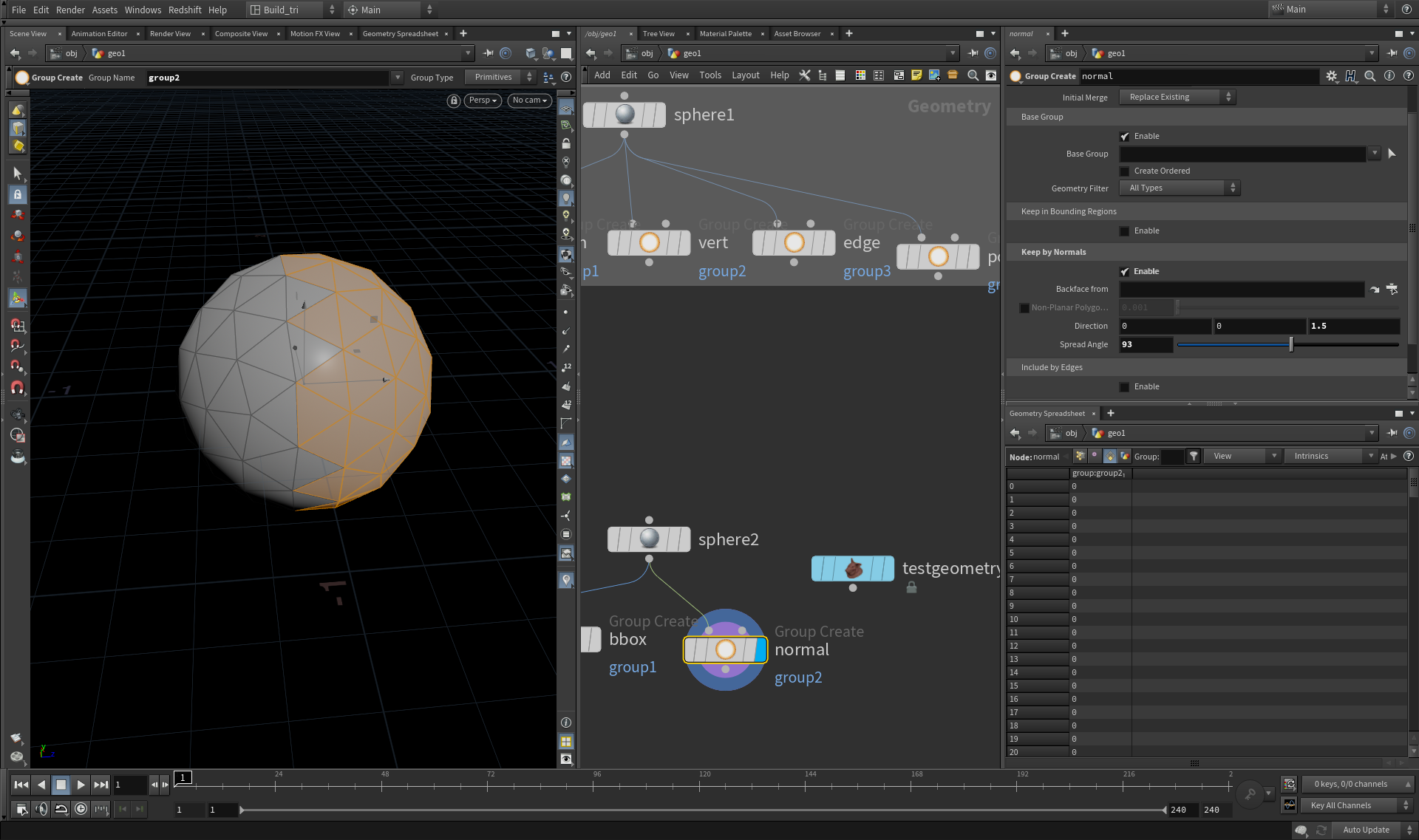Open node info via the Group Create info icon
Image resolution: width=1419 pixels, height=840 pixels.
(1389, 75)
